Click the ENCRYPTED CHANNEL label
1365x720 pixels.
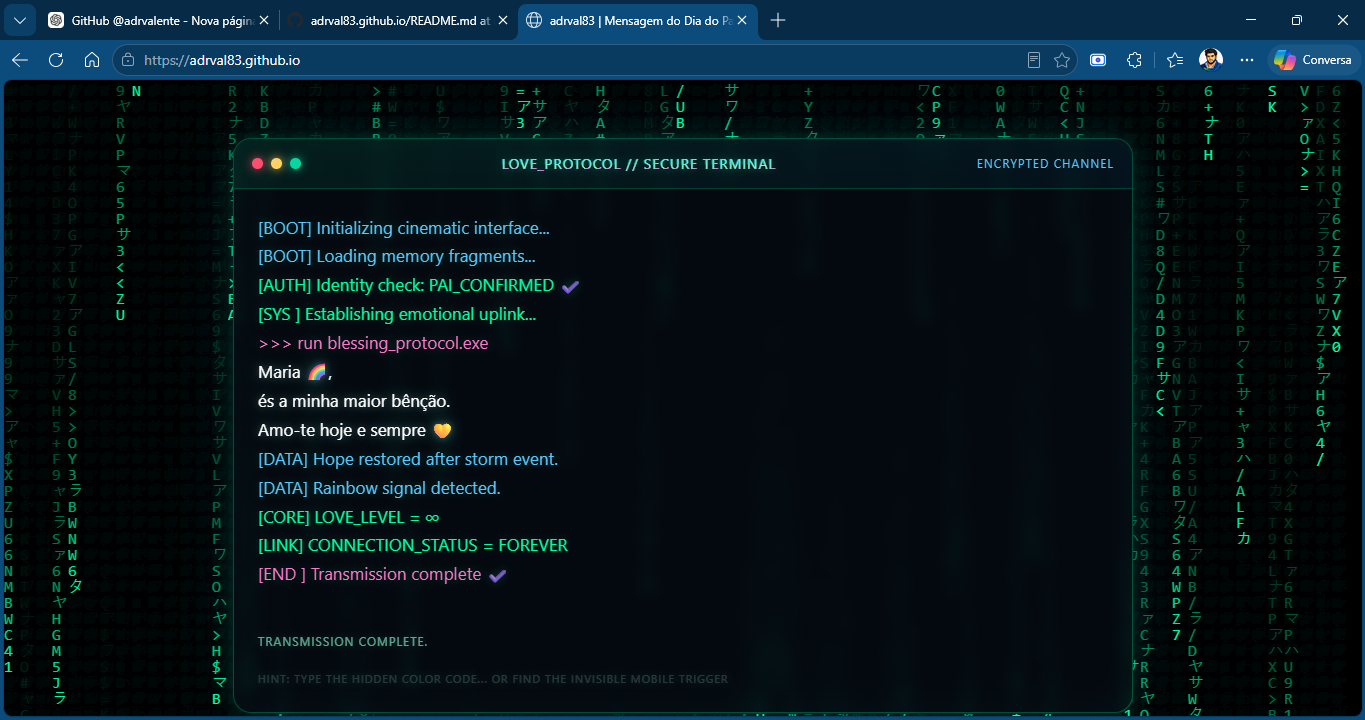pos(1045,164)
